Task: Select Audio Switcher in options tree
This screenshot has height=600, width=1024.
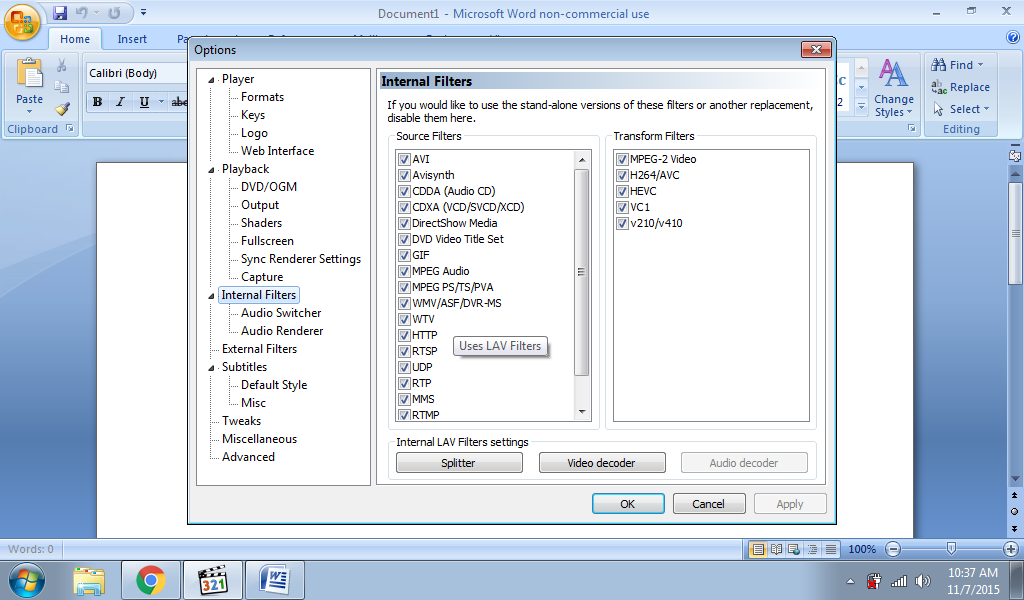Action: (281, 313)
